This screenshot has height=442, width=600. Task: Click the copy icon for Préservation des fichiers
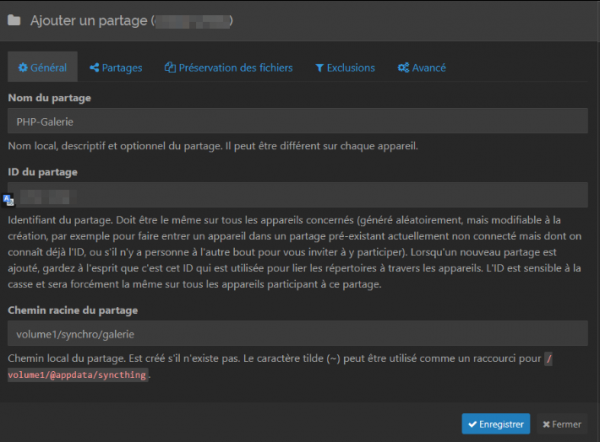point(170,68)
